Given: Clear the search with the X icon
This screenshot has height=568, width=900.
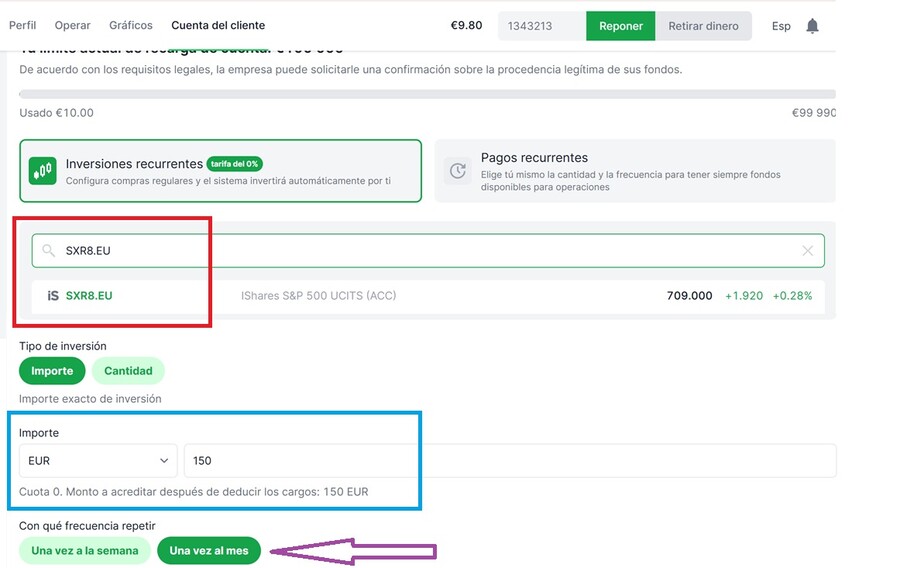Looking at the screenshot, I should (808, 251).
